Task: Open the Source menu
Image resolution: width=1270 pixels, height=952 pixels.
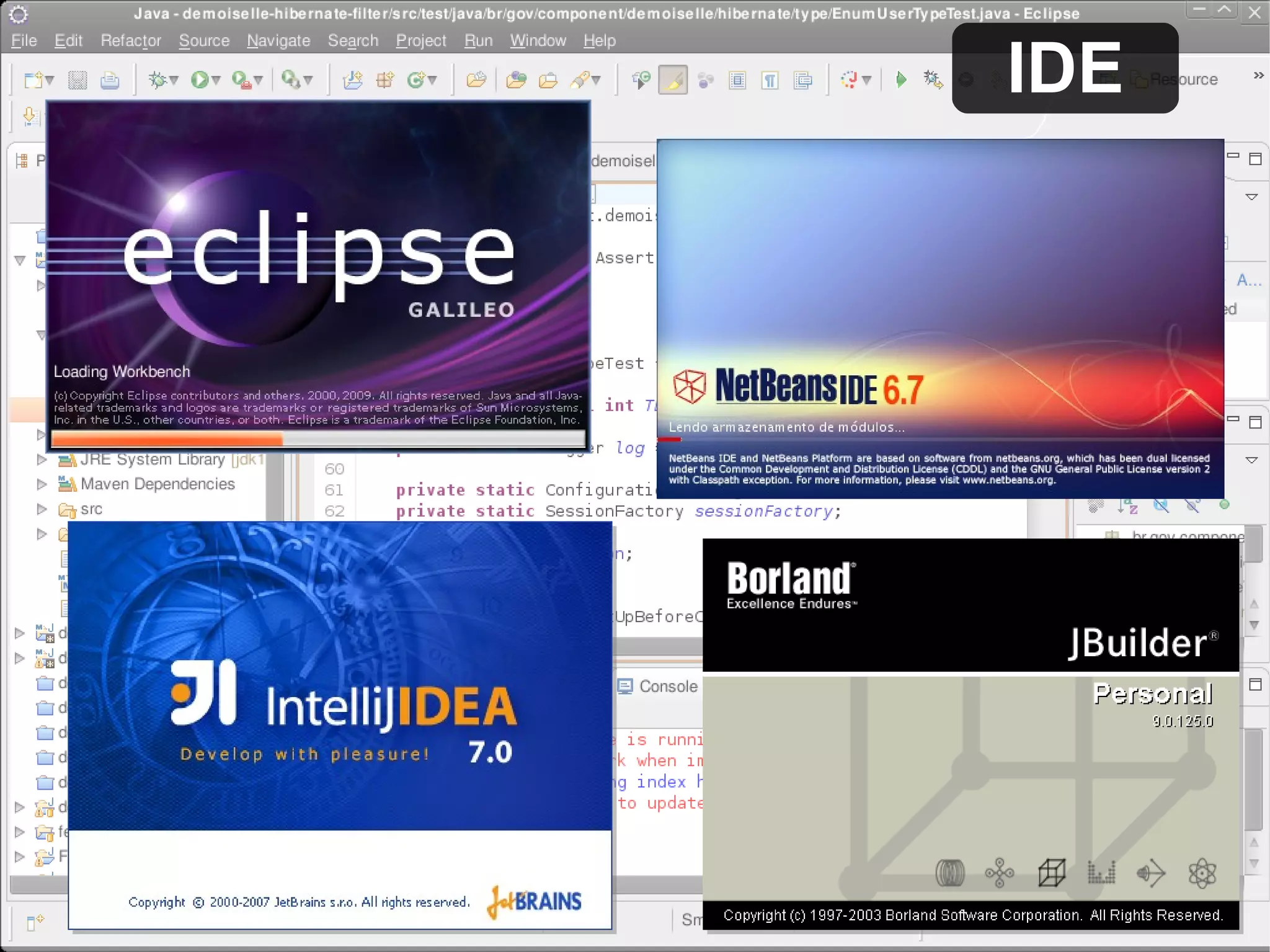Action: (204, 40)
